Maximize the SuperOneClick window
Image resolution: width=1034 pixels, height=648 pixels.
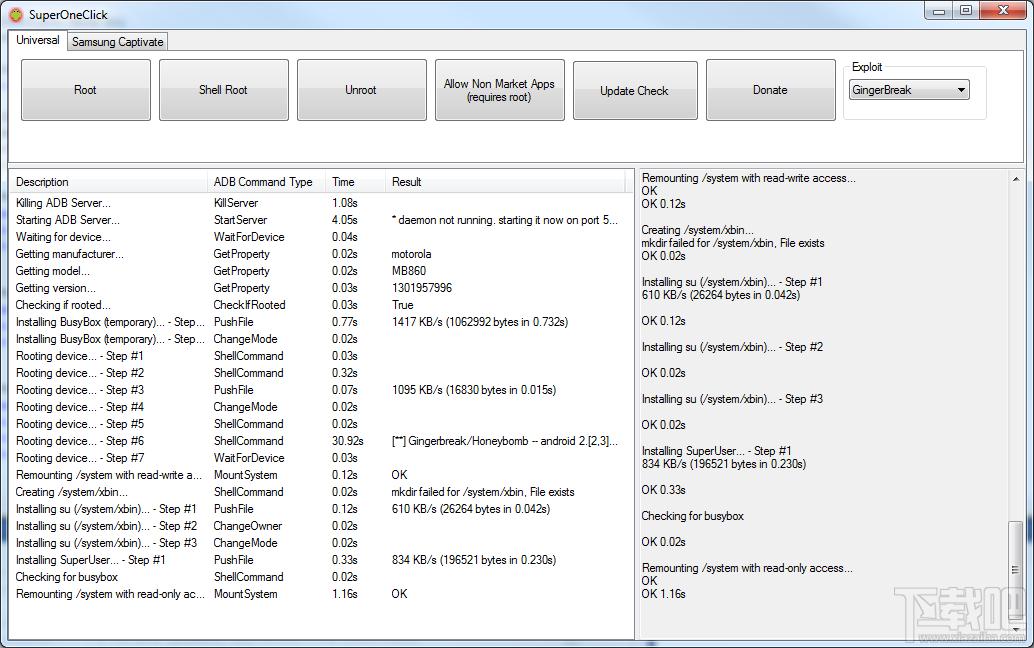pyautogui.click(x=966, y=11)
